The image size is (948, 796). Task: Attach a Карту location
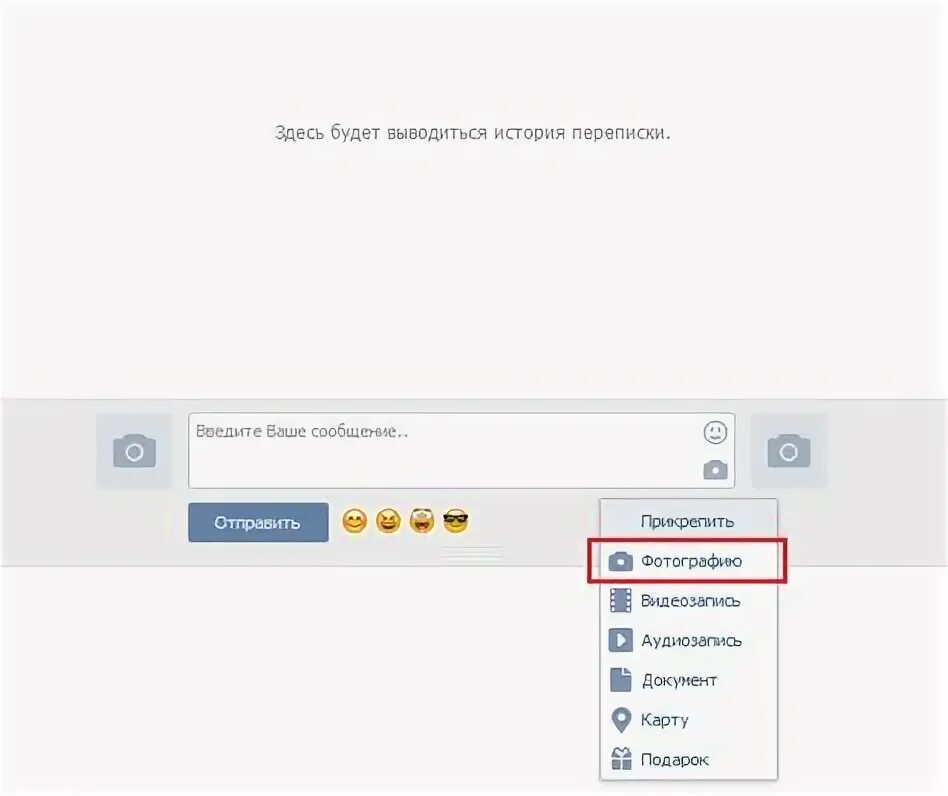(x=688, y=720)
